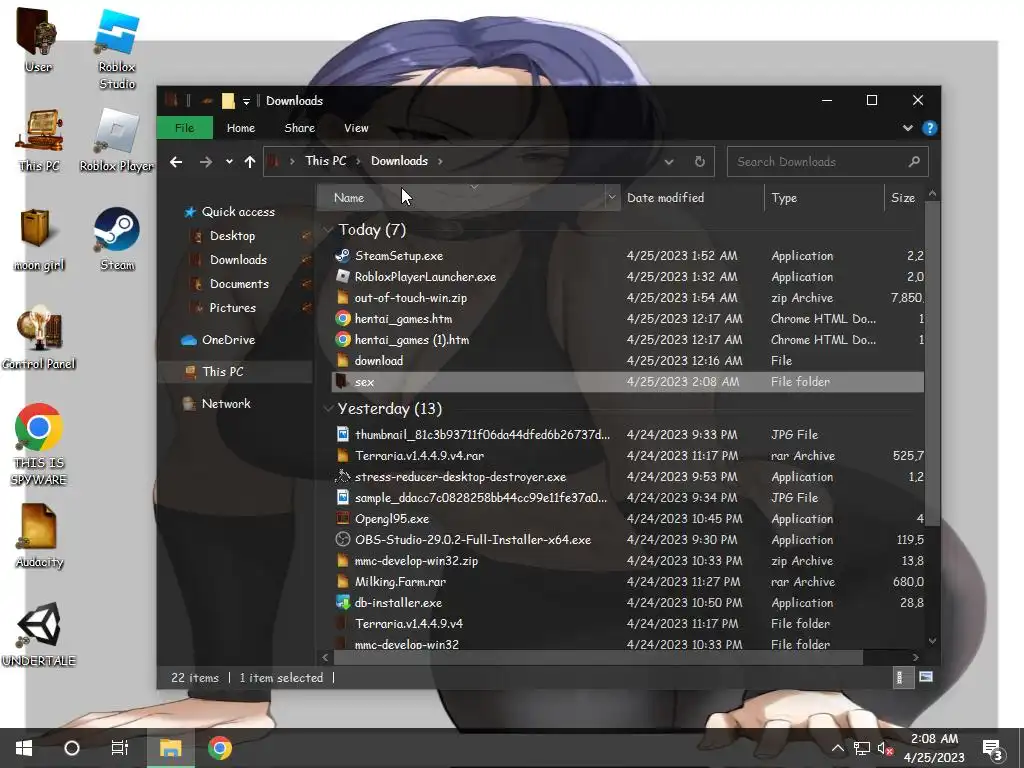
Task: Open Roblox Studio desktop shortcut
Action: coord(117,49)
